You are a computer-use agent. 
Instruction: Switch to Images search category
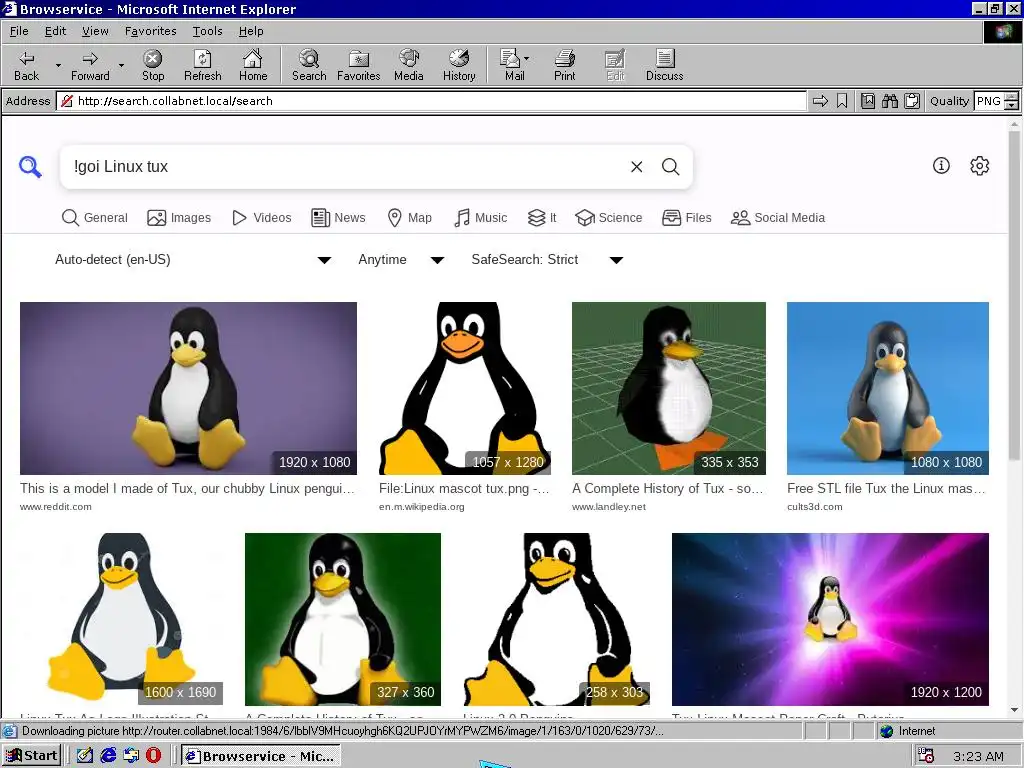click(x=179, y=217)
